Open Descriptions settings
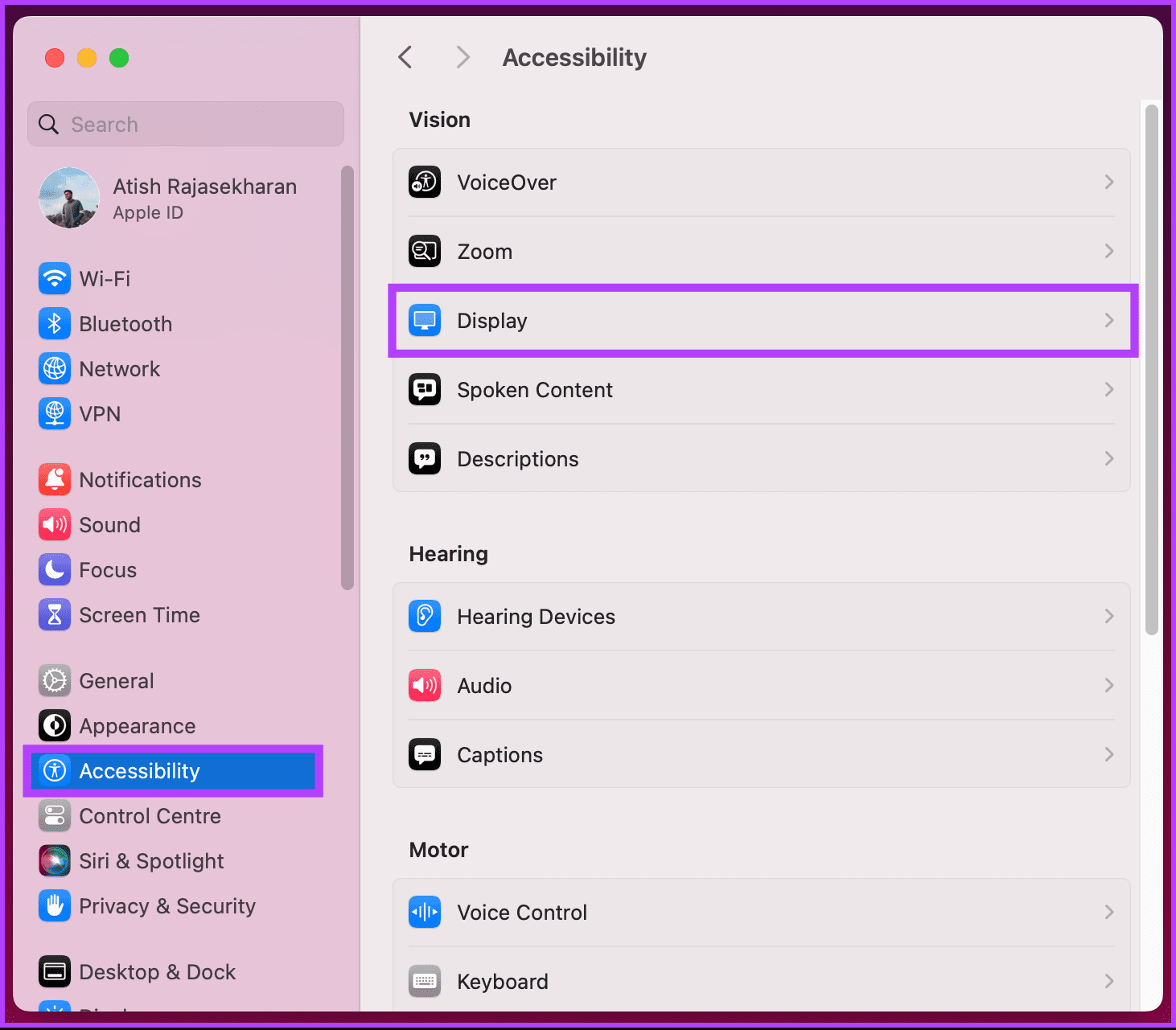 (517, 458)
